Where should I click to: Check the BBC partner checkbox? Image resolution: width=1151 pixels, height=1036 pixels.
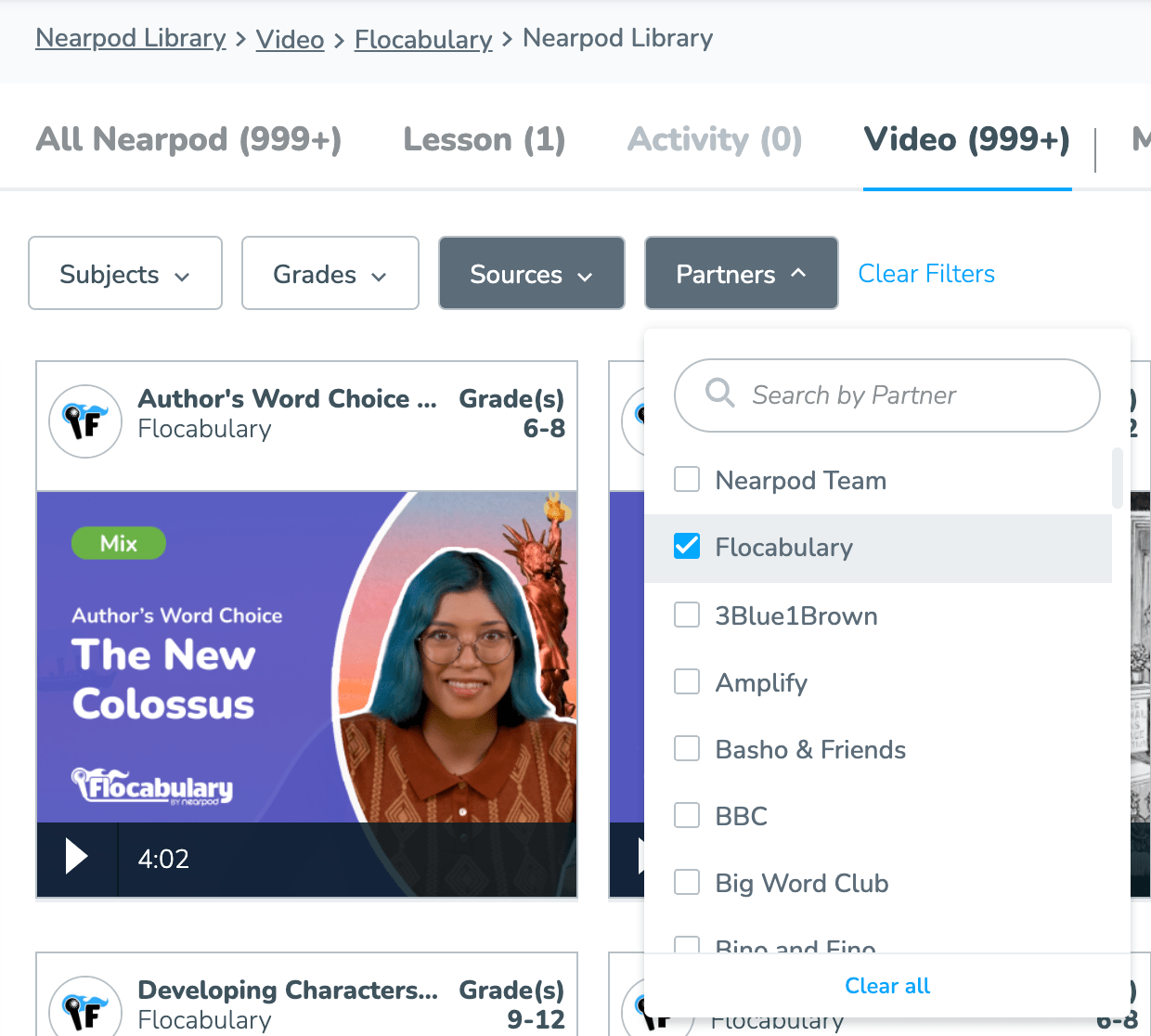point(687,815)
